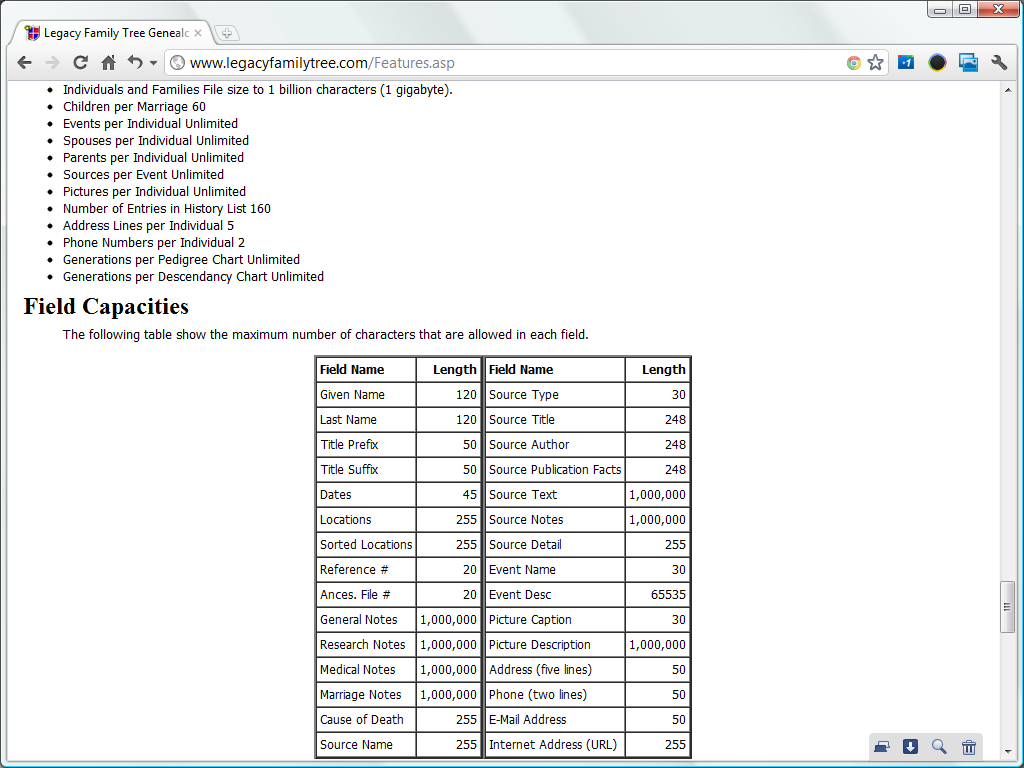This screenshot has height=768, width=1024.
Task: Click the 'Source Title' table cell
Action: pos(555,419)
